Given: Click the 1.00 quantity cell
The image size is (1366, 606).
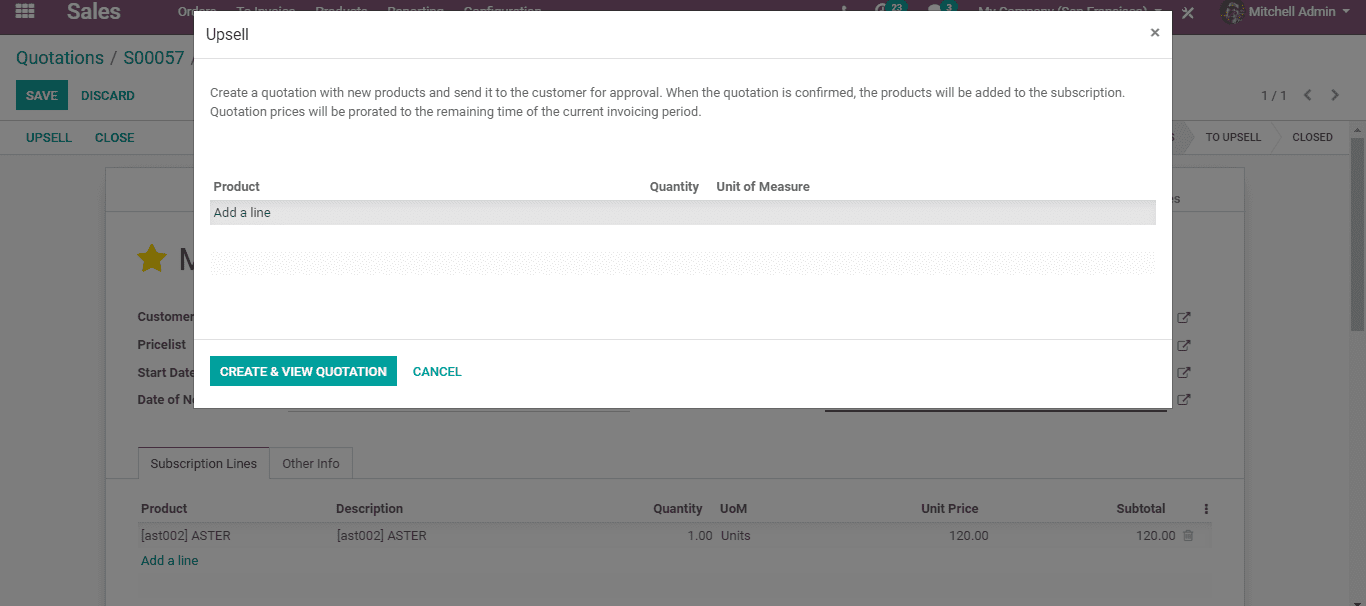Looking at the screenshot, I should click(700, 535).
